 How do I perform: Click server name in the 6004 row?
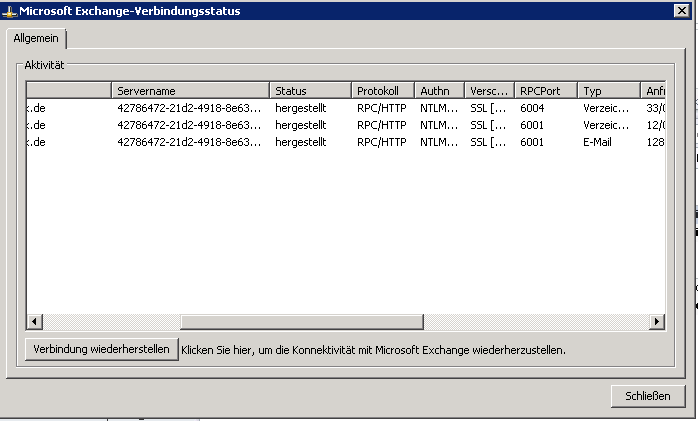(189, 108)
